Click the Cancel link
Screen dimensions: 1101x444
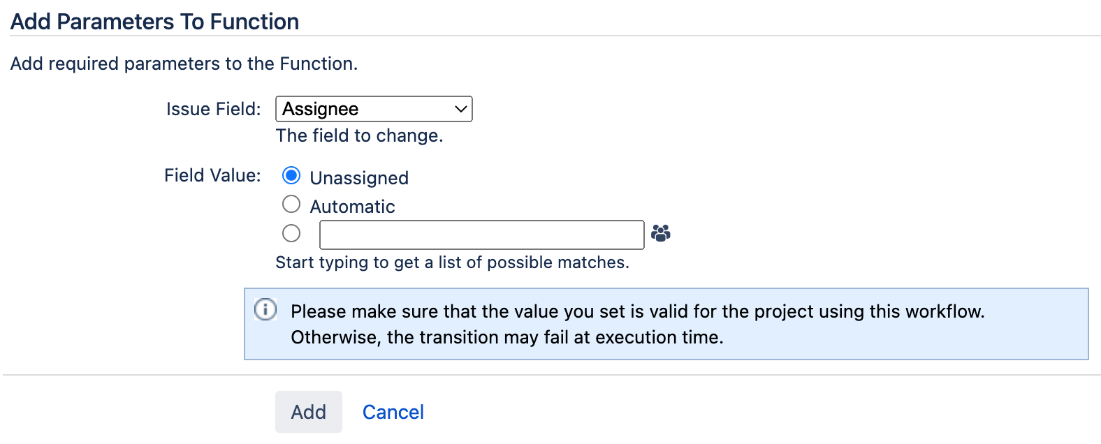(x=393, y=412)
